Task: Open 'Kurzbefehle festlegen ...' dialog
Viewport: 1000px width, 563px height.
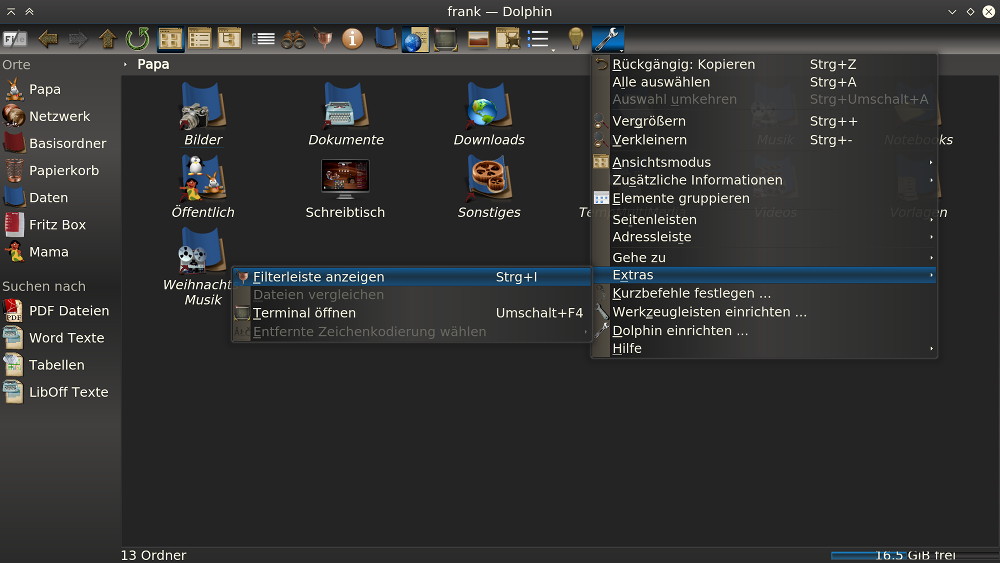Action: [x=764, y=293]
